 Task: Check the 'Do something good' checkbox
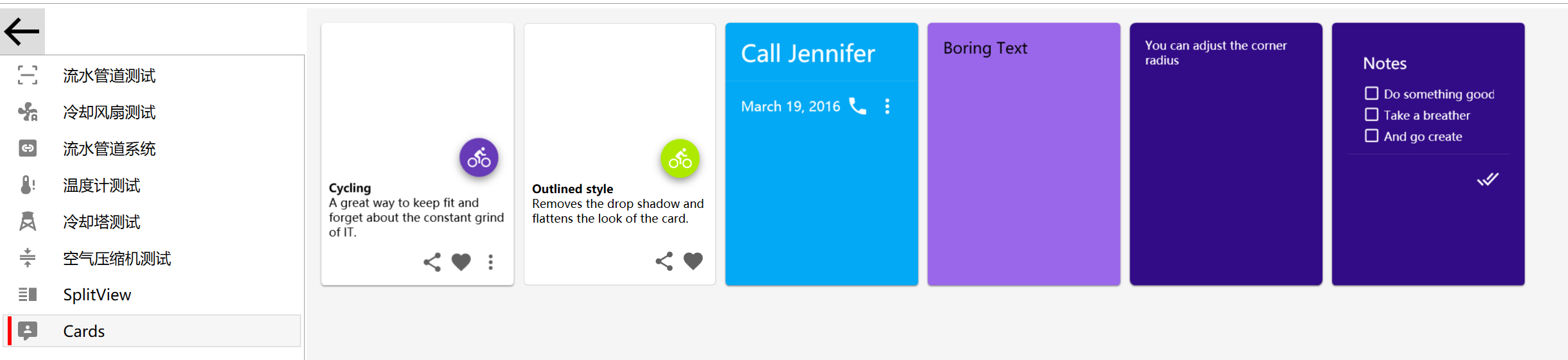click(1372, 94)
